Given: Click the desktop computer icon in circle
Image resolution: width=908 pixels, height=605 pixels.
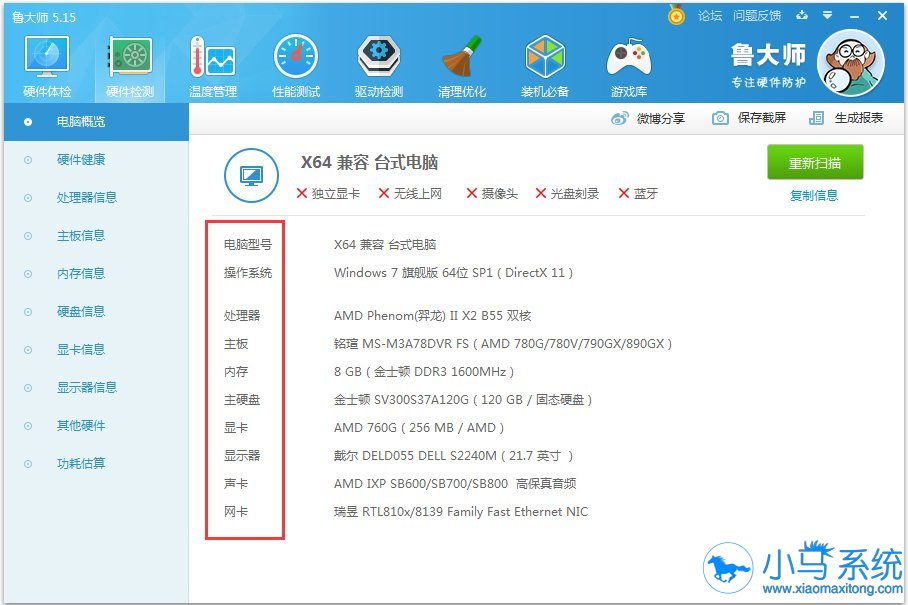Looking at the screenshot, I should coord(251,175).
